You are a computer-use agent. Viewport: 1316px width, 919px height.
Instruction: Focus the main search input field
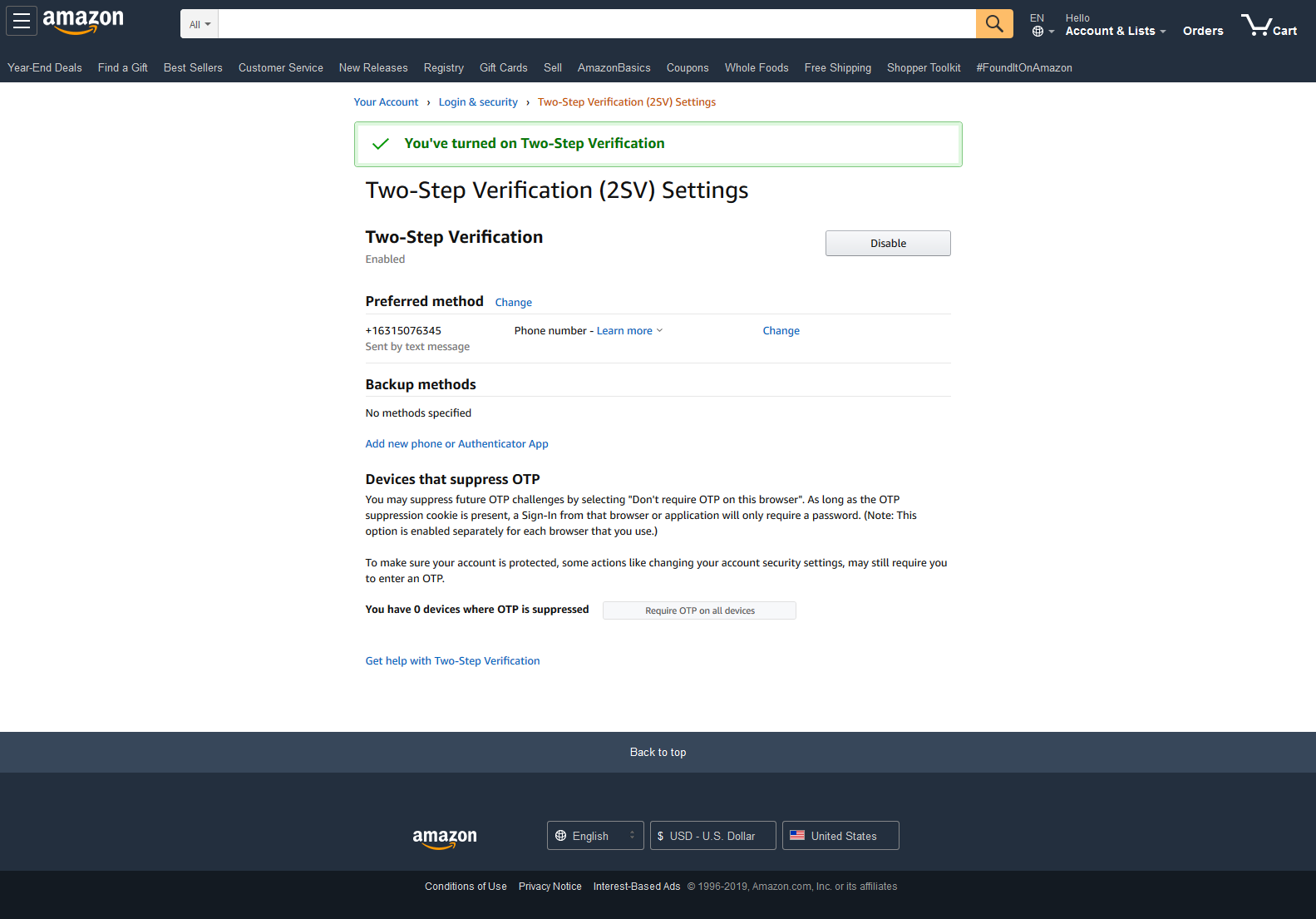[x=597, y=24]
